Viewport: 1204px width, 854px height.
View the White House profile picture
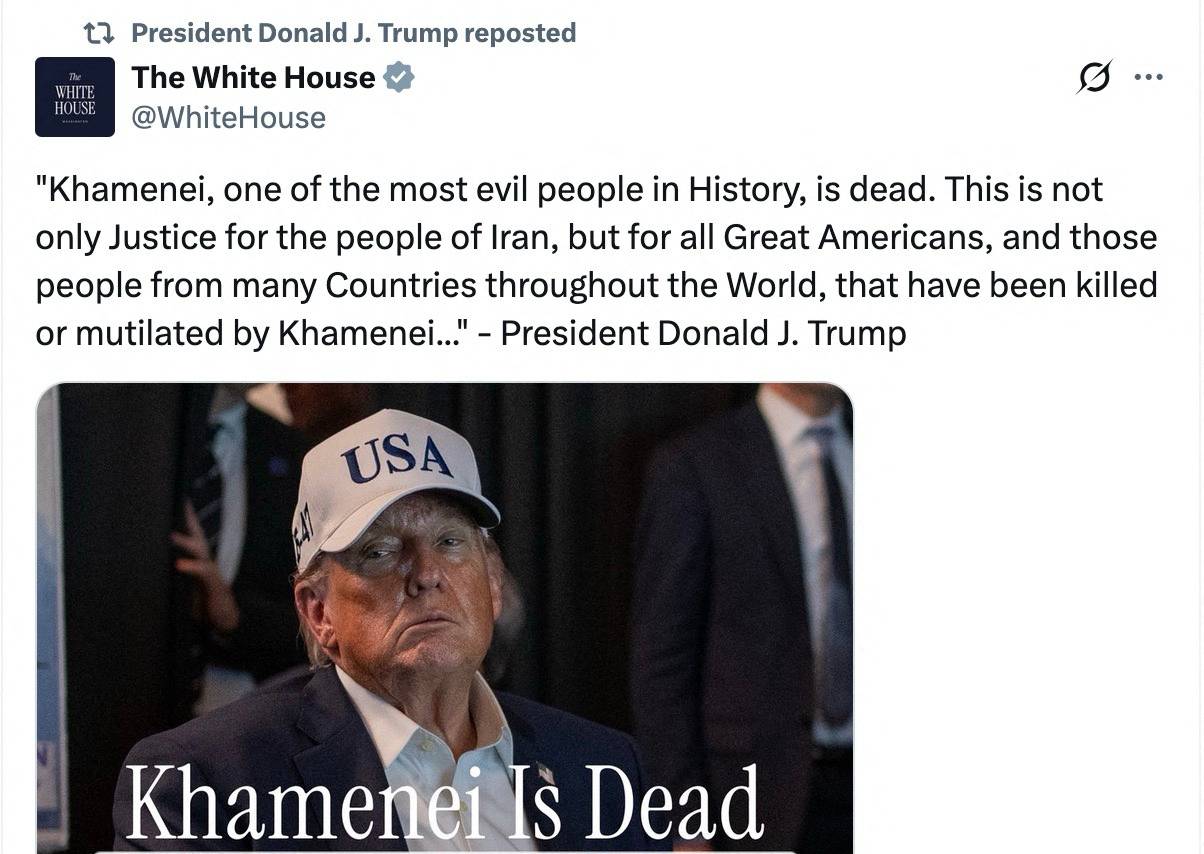point(75,96)
